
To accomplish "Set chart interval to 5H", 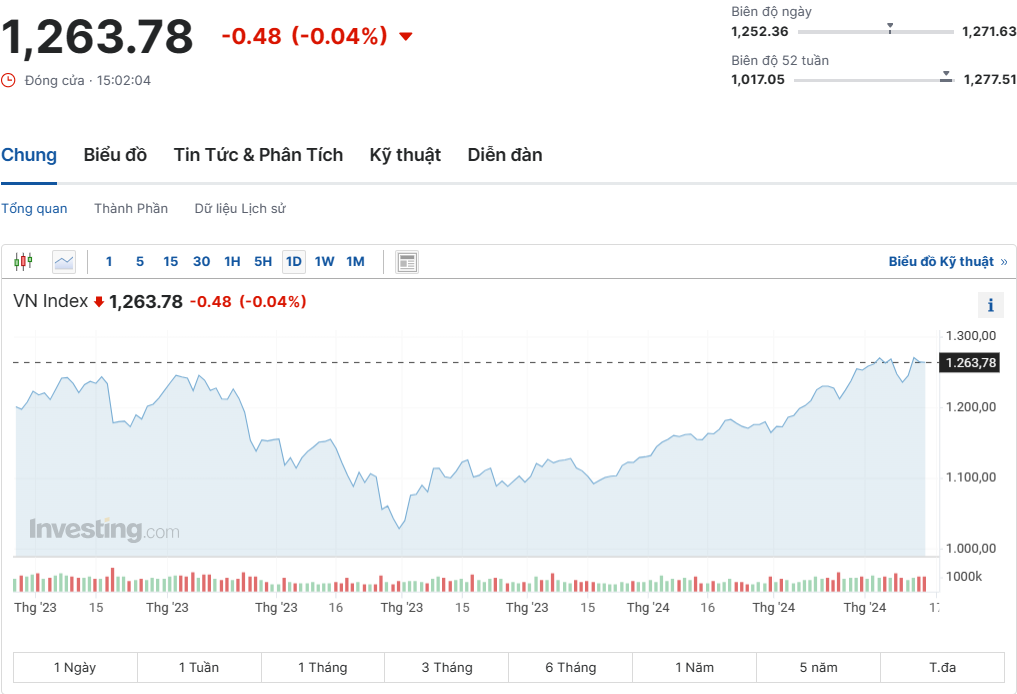I will 262,262.
